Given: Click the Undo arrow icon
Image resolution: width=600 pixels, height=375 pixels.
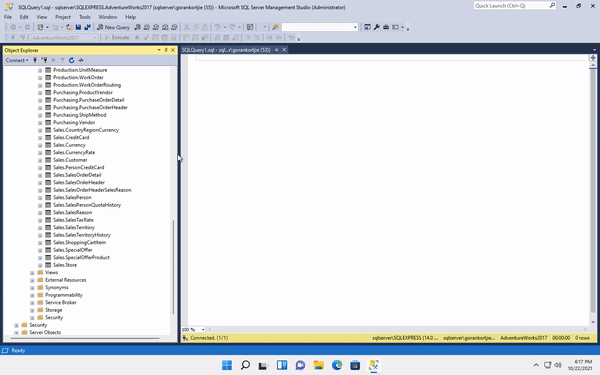Looking at the screenshot, I should [217, 27].
